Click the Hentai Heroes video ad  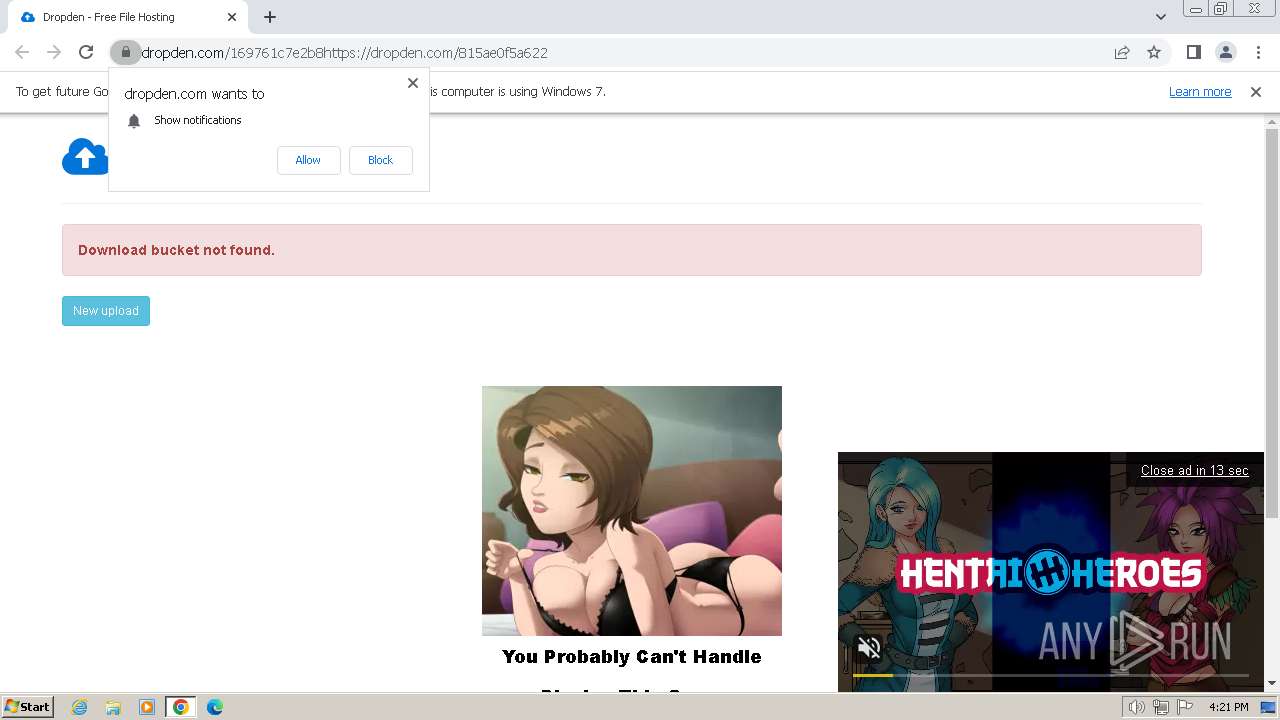(x=1051, y=572)
